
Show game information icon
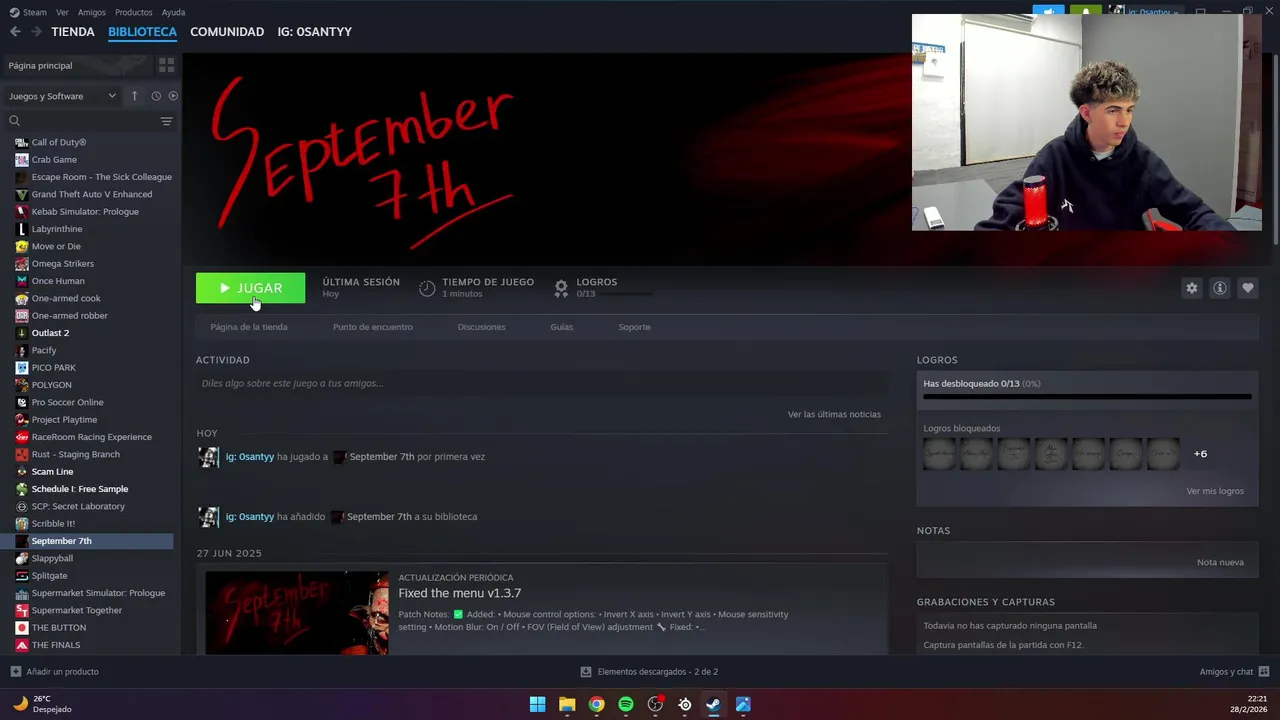coord(1219,288)
